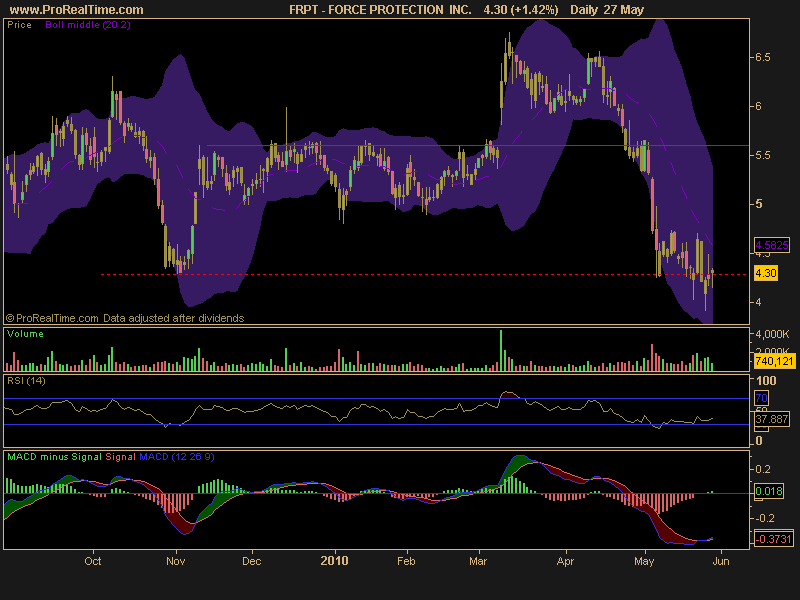
Task: Click the Price panel label
Action: pyautogui.click(x=19, y=24)
